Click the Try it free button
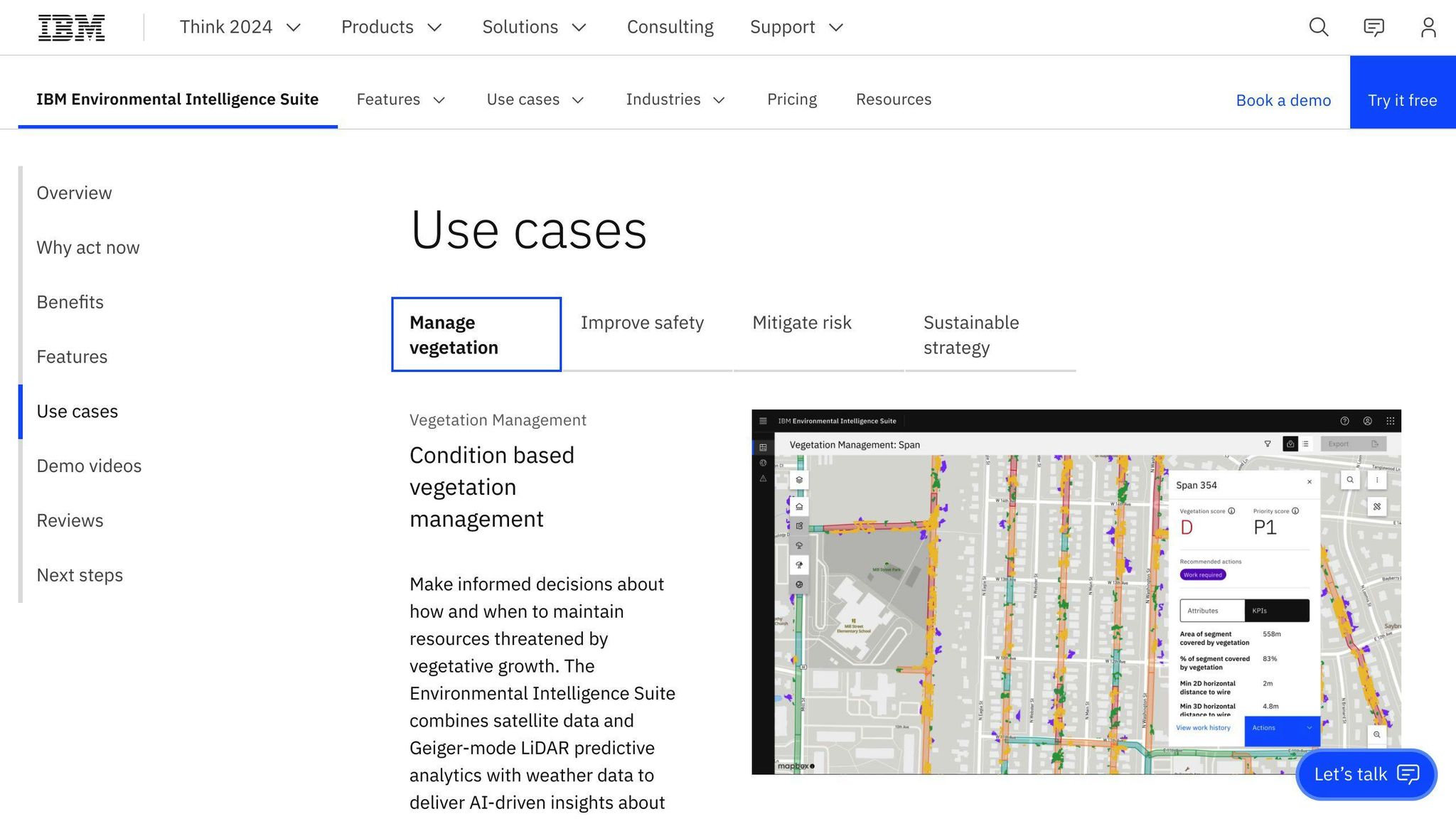This screenshot has width=1456, height=819. (1403, 92)
